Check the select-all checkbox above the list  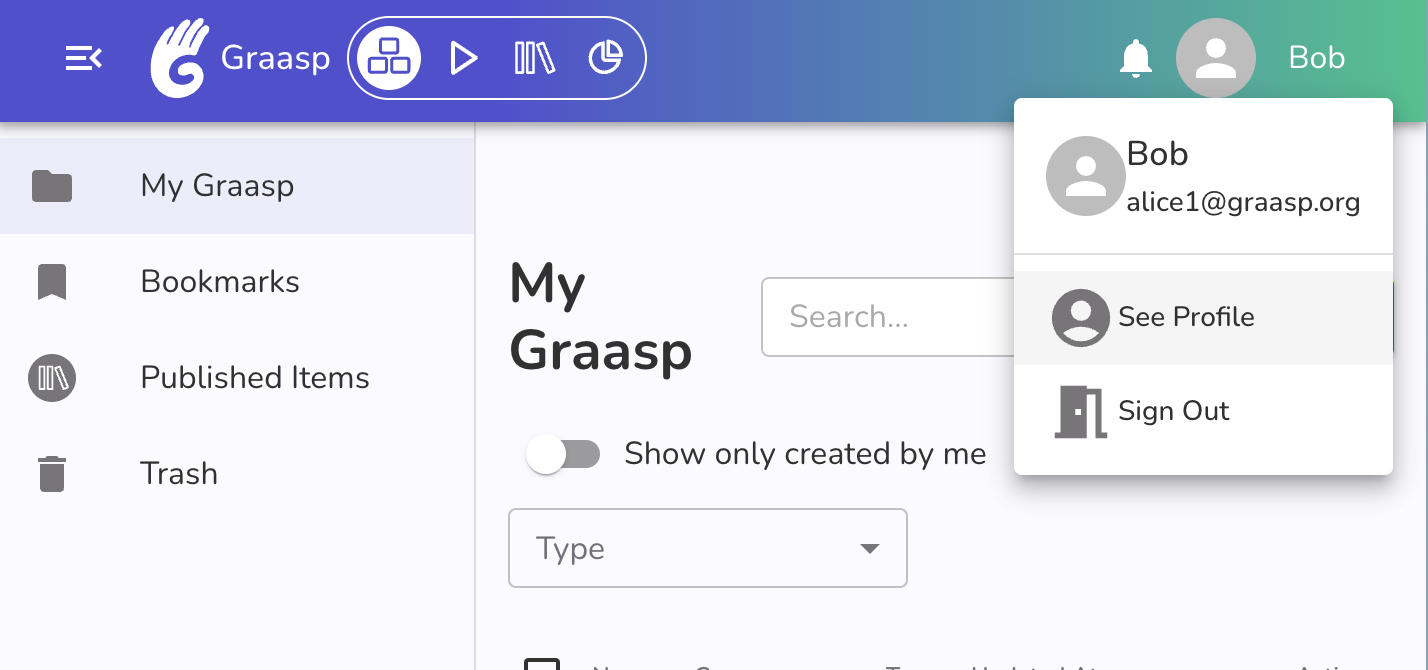pos(543,666)
